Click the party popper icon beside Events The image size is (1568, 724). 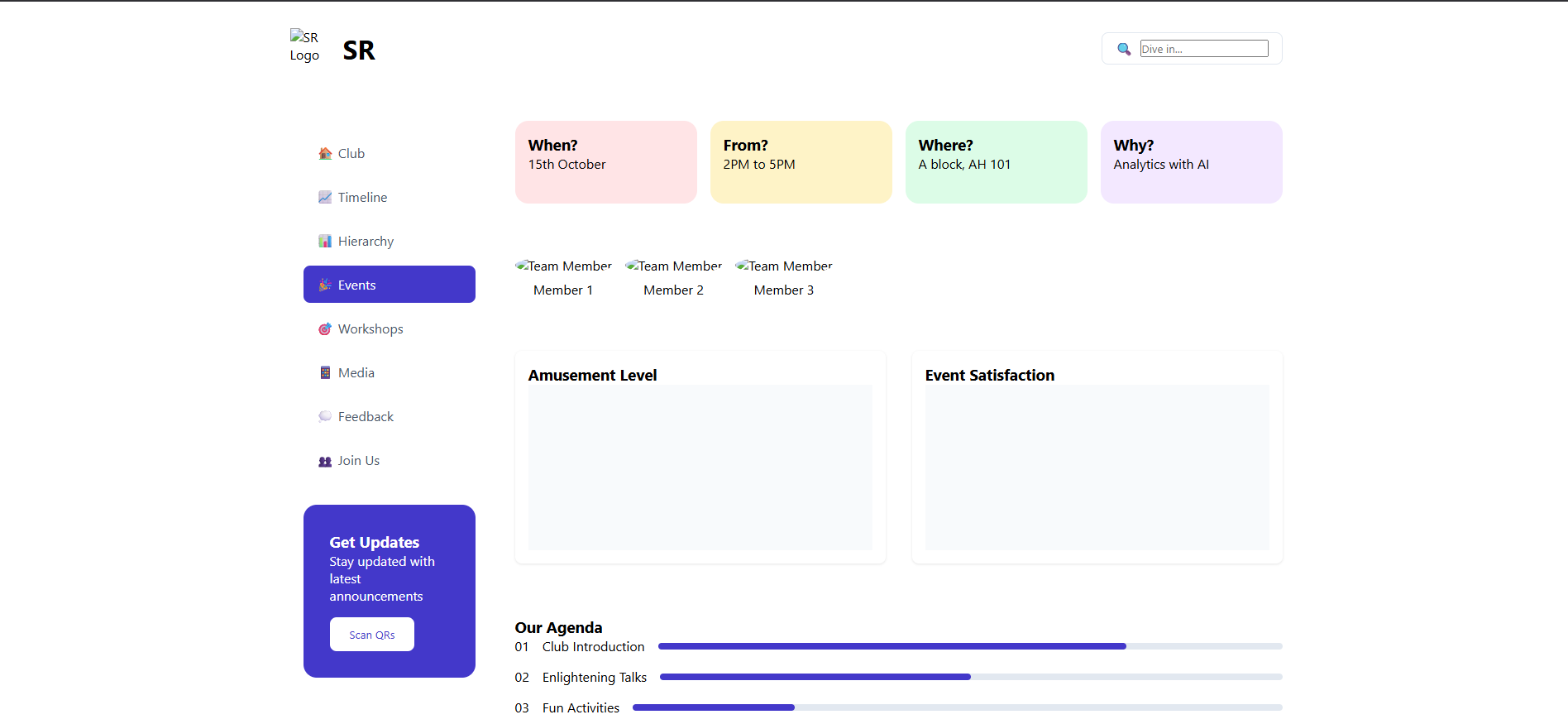(325, 285)
